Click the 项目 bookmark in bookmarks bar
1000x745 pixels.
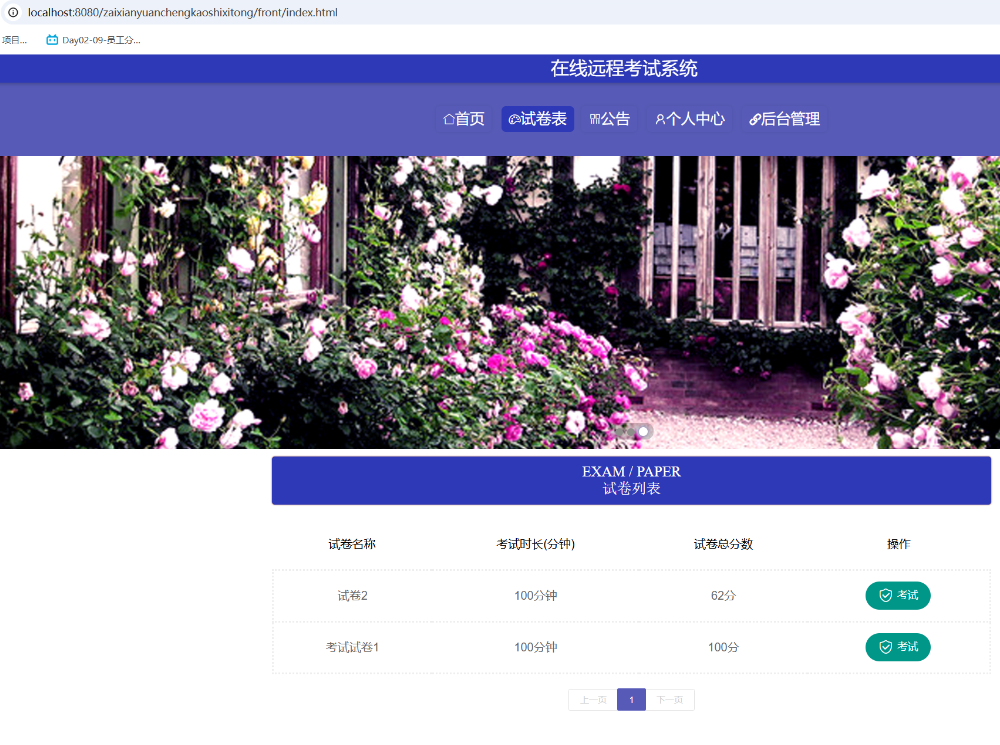(x=14, y=40)
